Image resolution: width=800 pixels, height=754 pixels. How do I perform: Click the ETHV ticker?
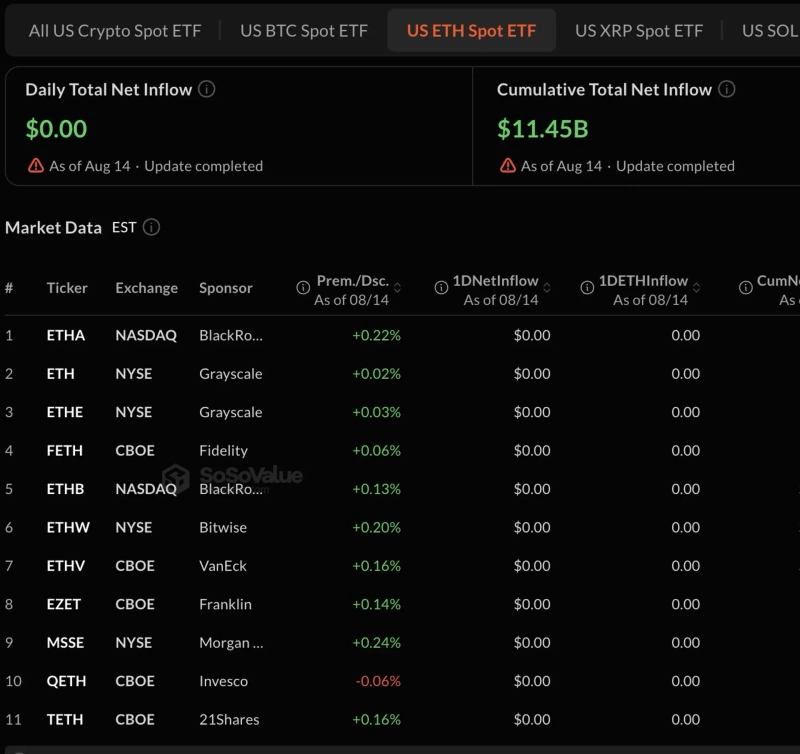click(65, 566)
